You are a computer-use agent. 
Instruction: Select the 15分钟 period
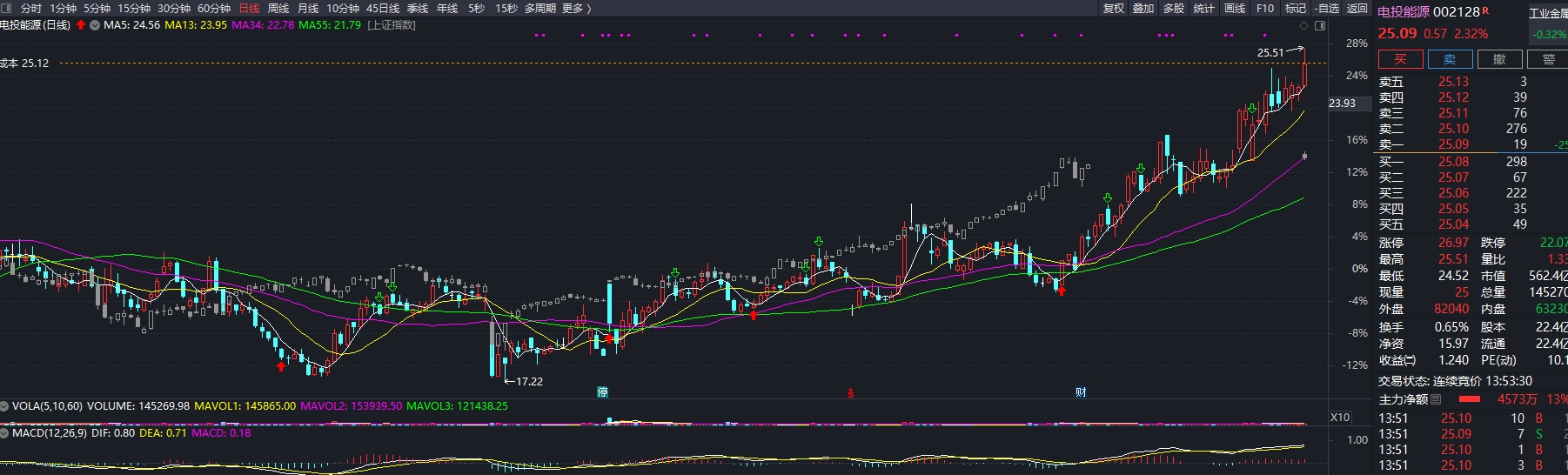(134, 8)
